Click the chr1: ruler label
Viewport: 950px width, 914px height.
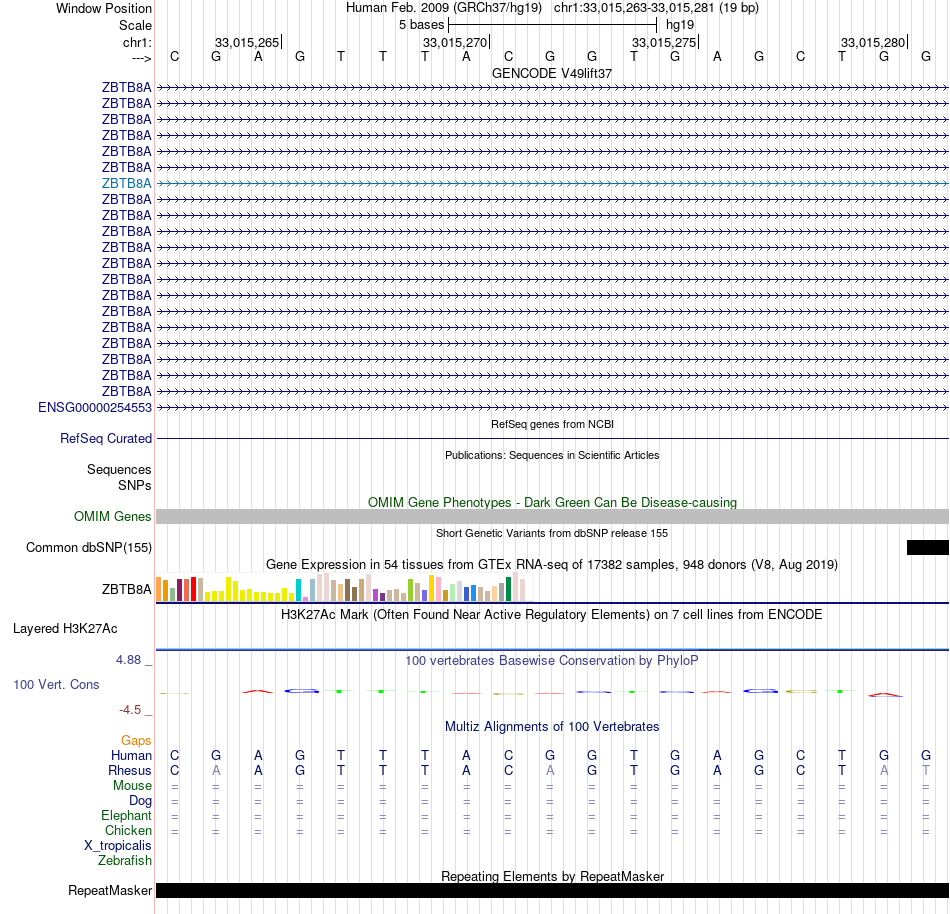[137, 42]
